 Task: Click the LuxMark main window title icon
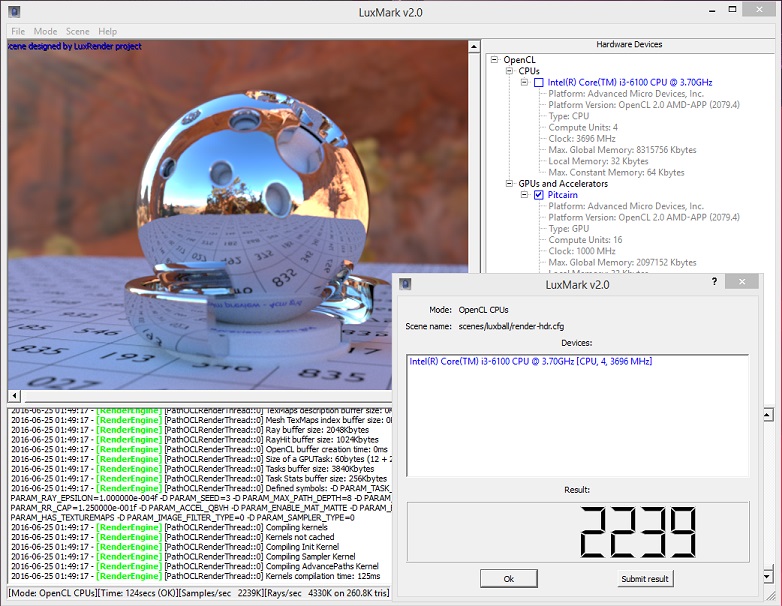[x=14, y=11]
